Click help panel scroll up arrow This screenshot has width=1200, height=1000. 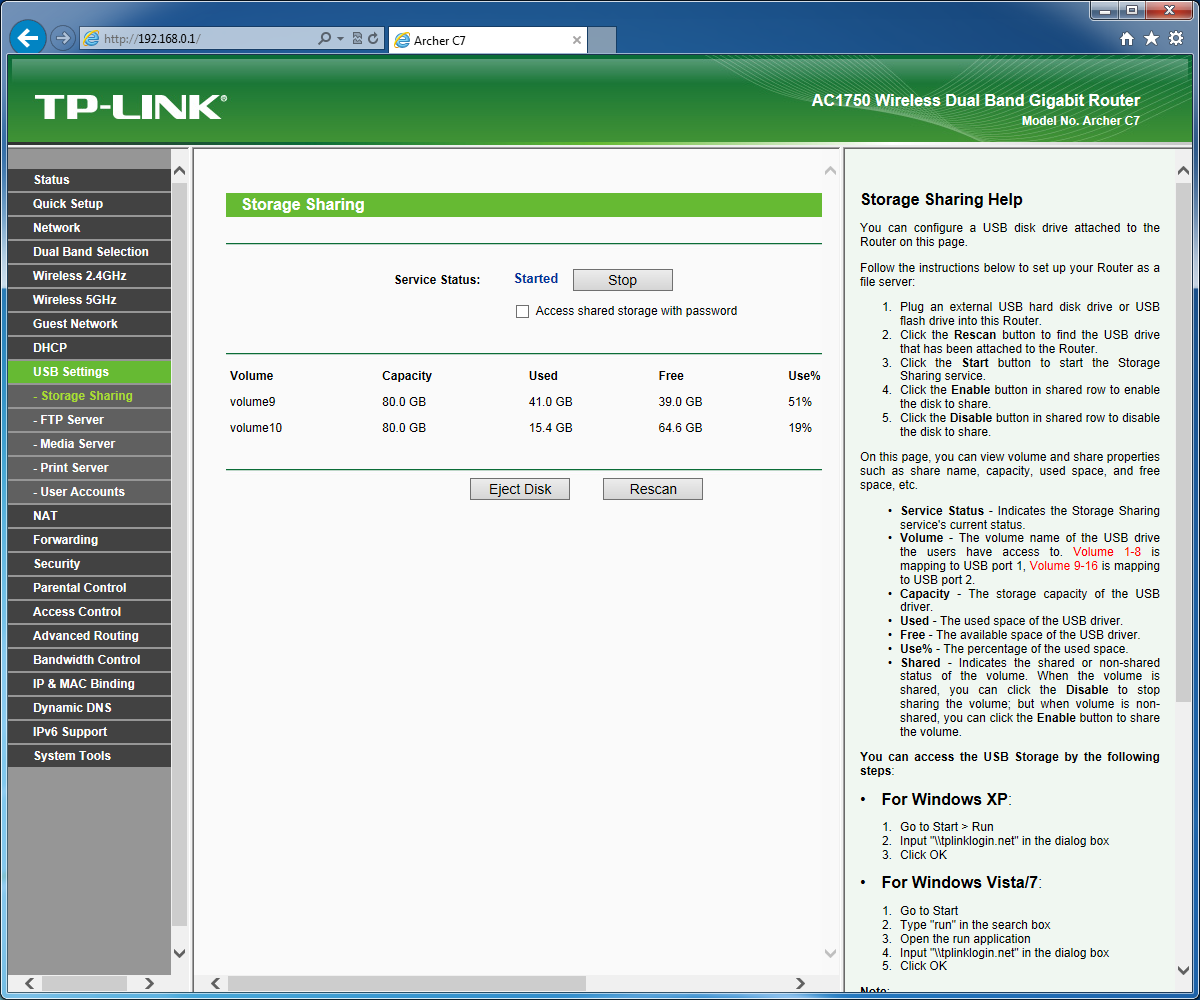1184,171
